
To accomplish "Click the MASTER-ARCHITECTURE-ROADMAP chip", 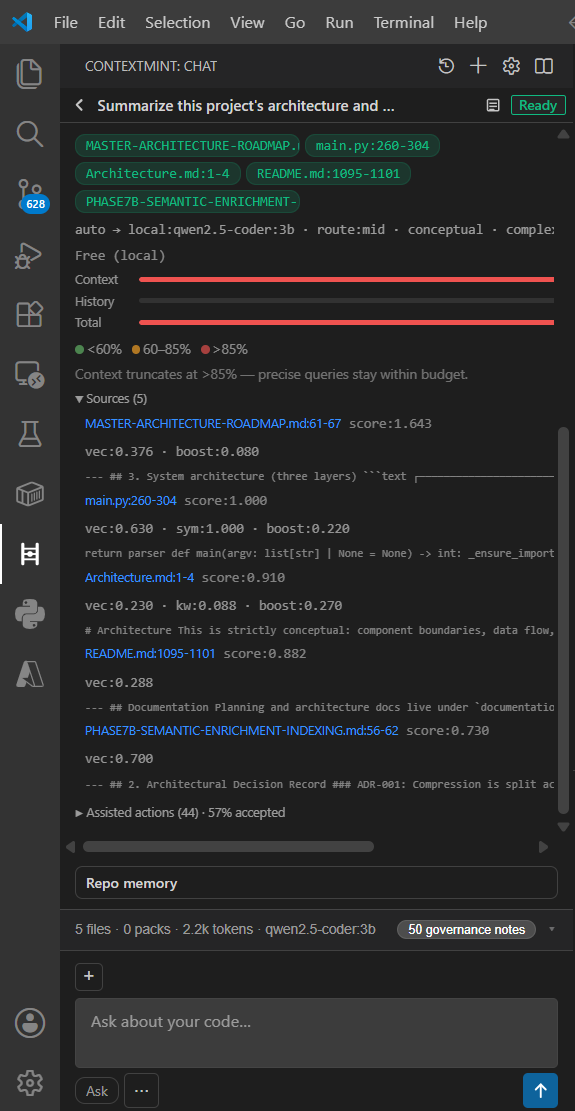I will (188, 146).
